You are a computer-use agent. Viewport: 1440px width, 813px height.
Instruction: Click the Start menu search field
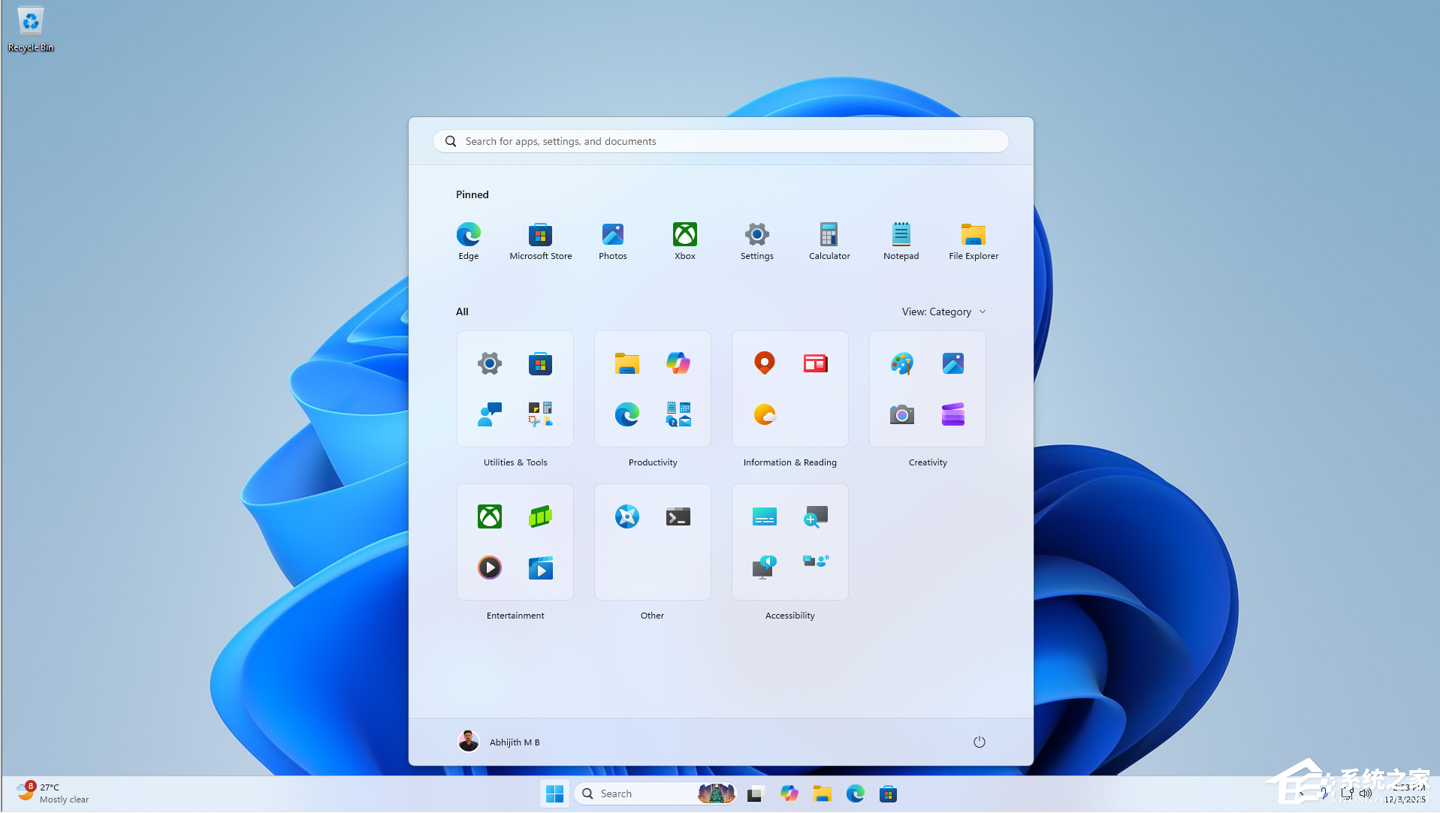721,141
